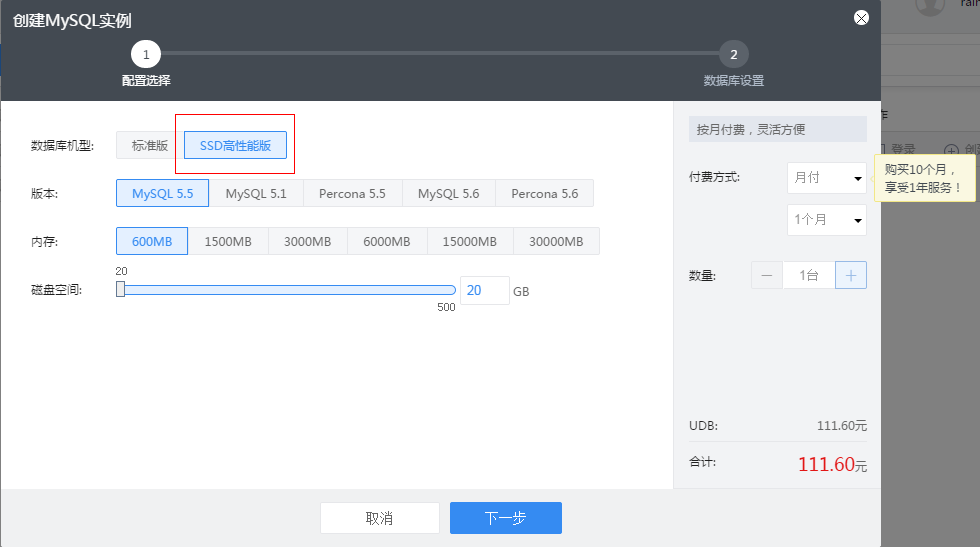980x547 pixels.
Task: Choose MySQL 5.5 version
Action: coord(162,194)
